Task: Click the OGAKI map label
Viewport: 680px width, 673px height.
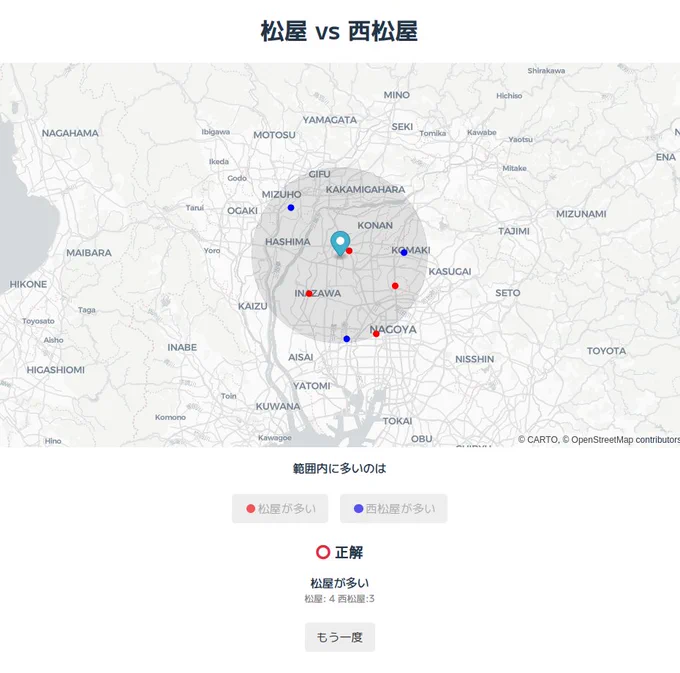Action: click(x=242, y=211)
